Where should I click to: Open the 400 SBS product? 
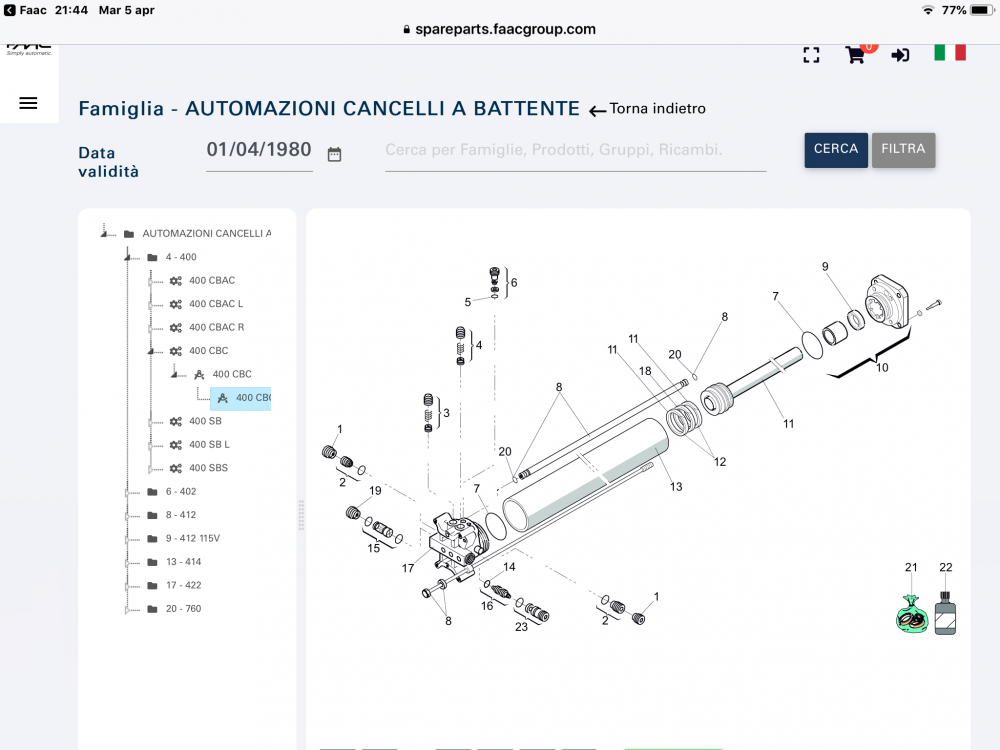209,468
